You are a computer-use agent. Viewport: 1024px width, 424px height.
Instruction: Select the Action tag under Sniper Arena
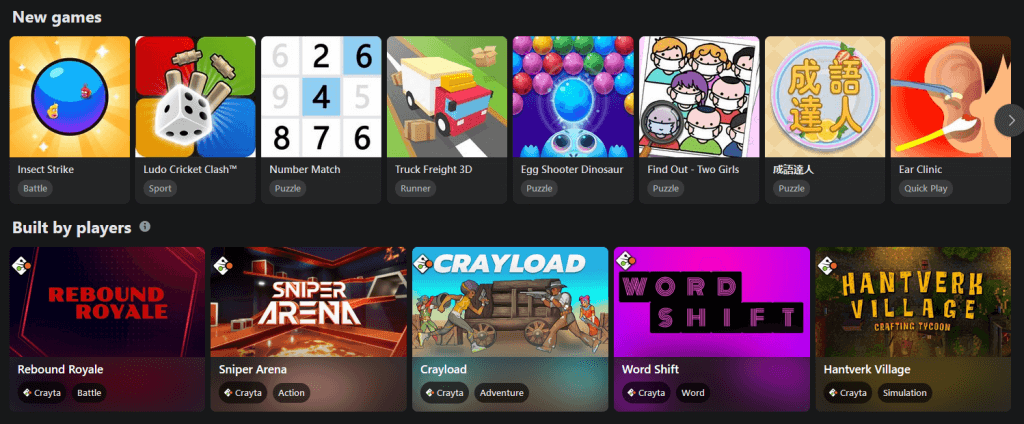[x=291, y=393]
